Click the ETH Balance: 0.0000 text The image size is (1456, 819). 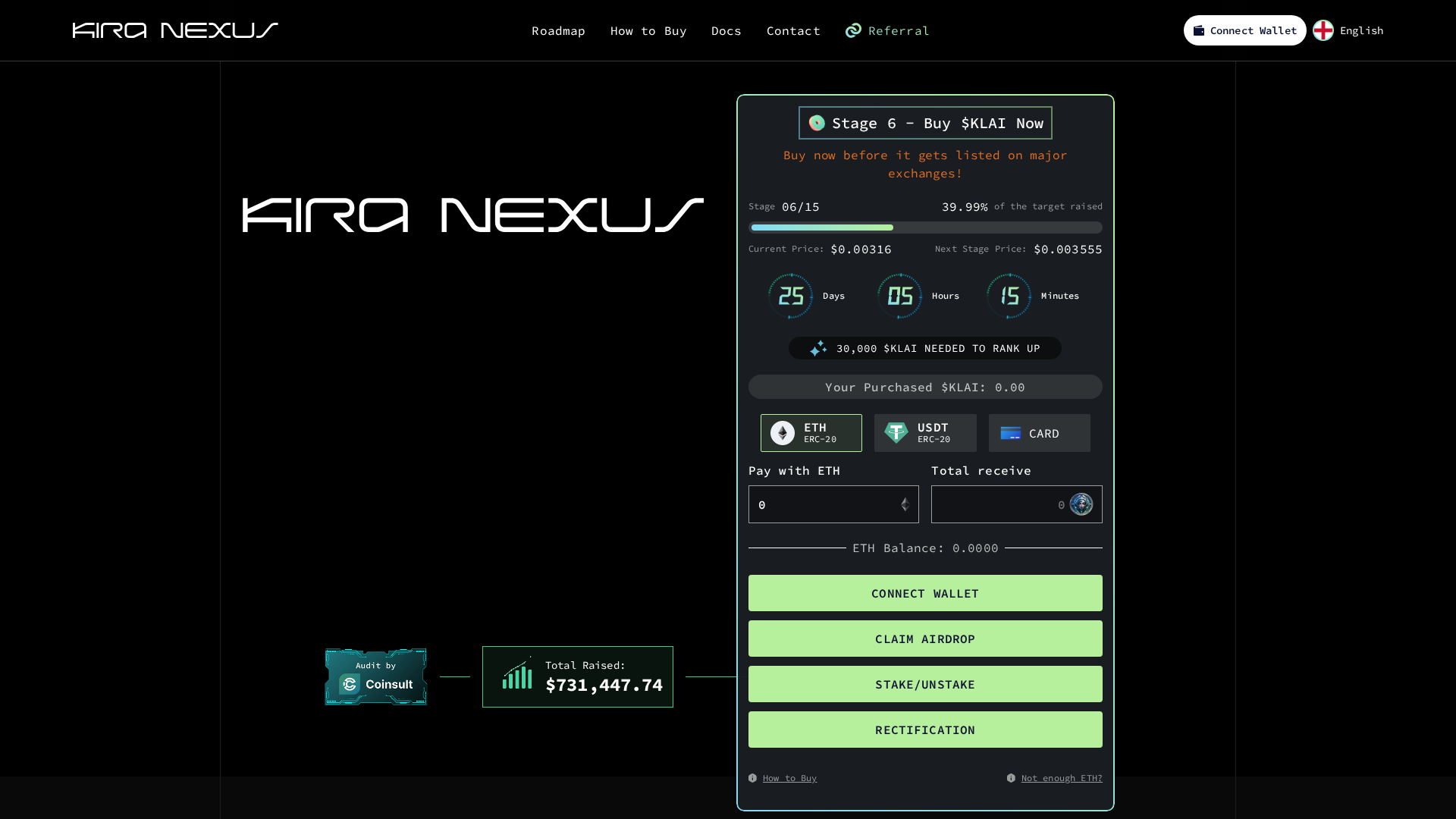tap(925, 548)
